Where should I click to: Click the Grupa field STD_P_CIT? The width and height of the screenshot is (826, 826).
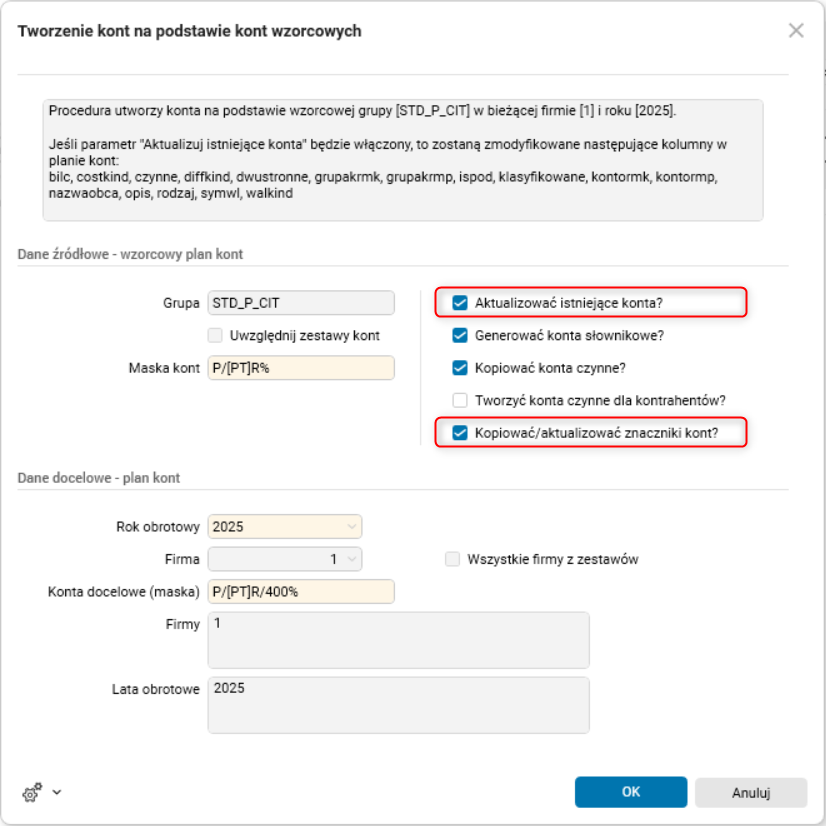(300, 303)
